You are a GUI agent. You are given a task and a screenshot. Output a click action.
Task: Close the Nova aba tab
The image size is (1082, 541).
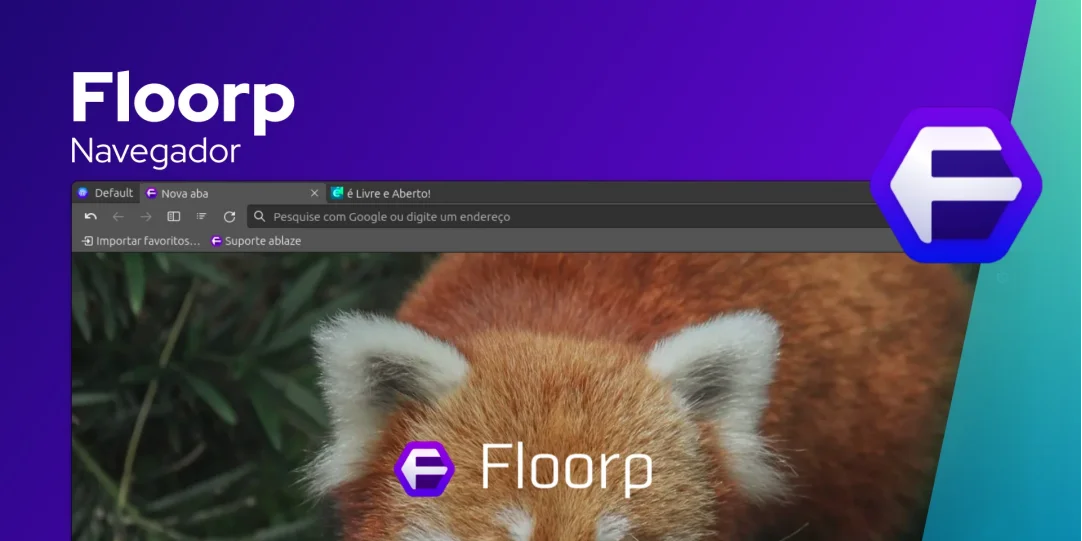pos(315,193)
